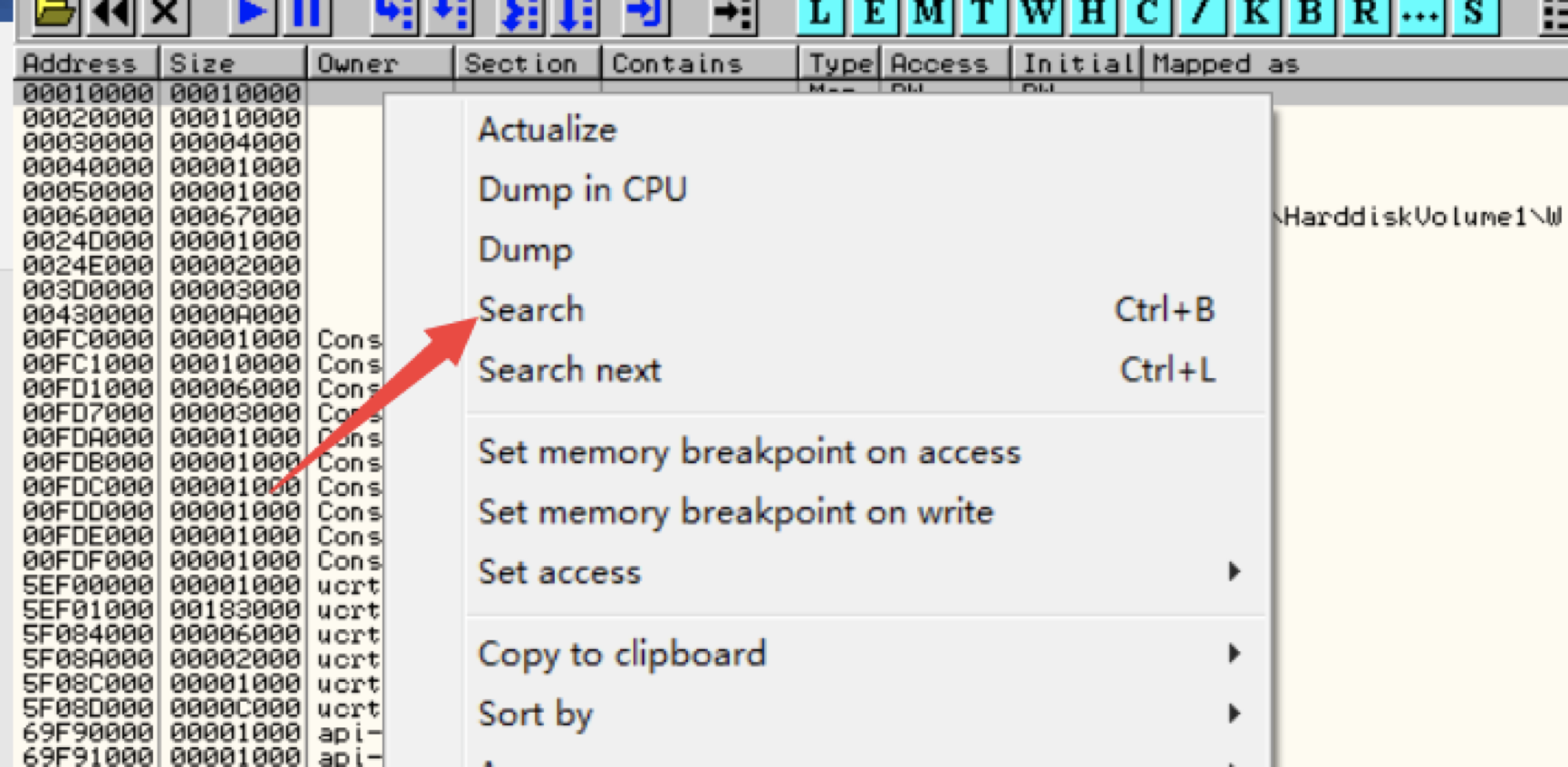Click the Run program play icon
This screenshot has width=1568, height=767.
click(x=251, y=15)
